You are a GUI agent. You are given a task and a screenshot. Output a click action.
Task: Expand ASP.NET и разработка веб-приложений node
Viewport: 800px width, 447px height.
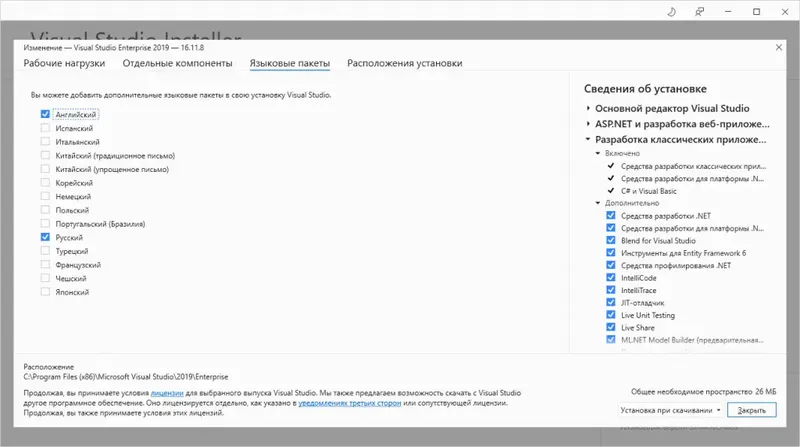588,123
